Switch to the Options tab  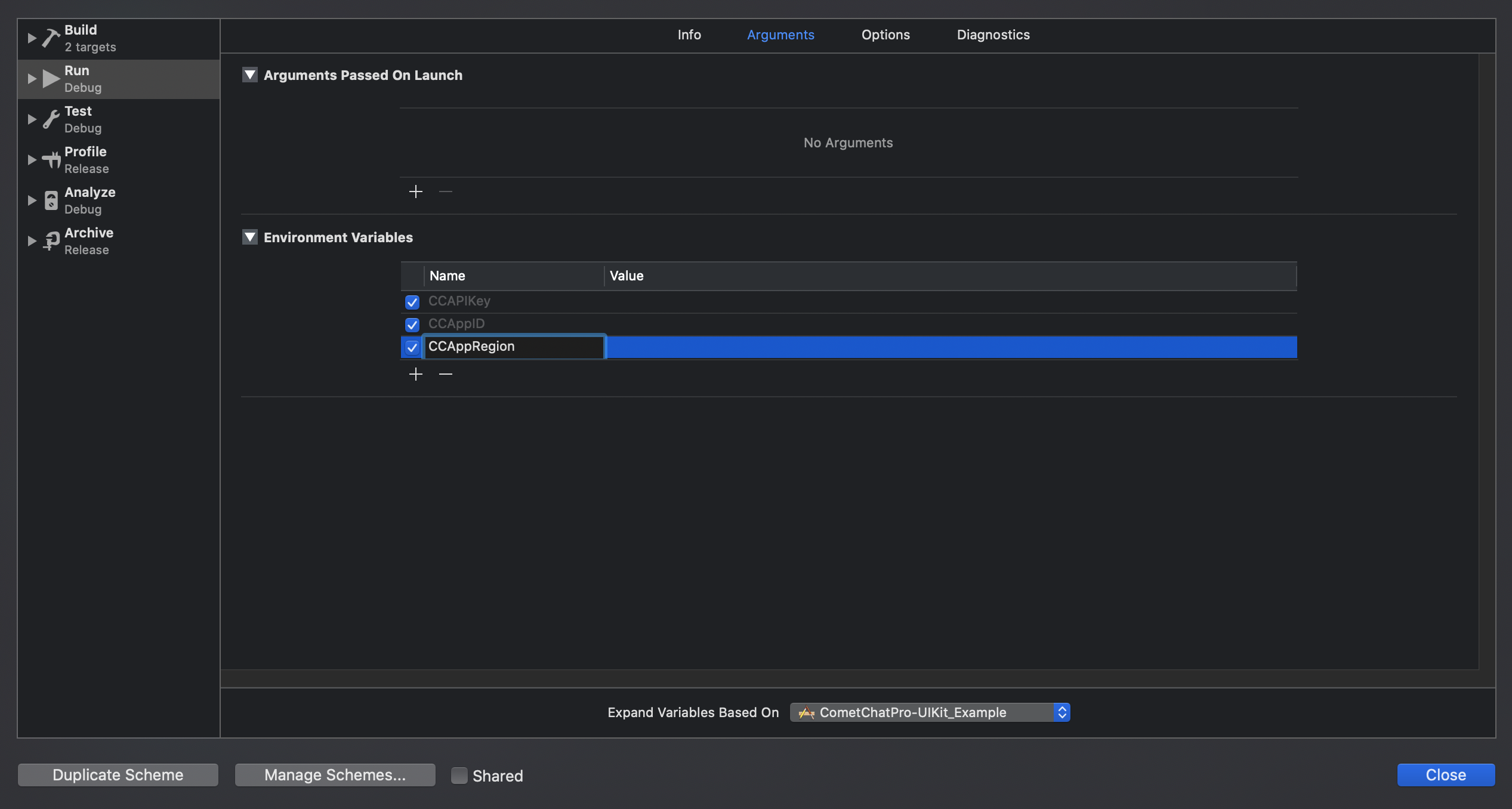885,35
